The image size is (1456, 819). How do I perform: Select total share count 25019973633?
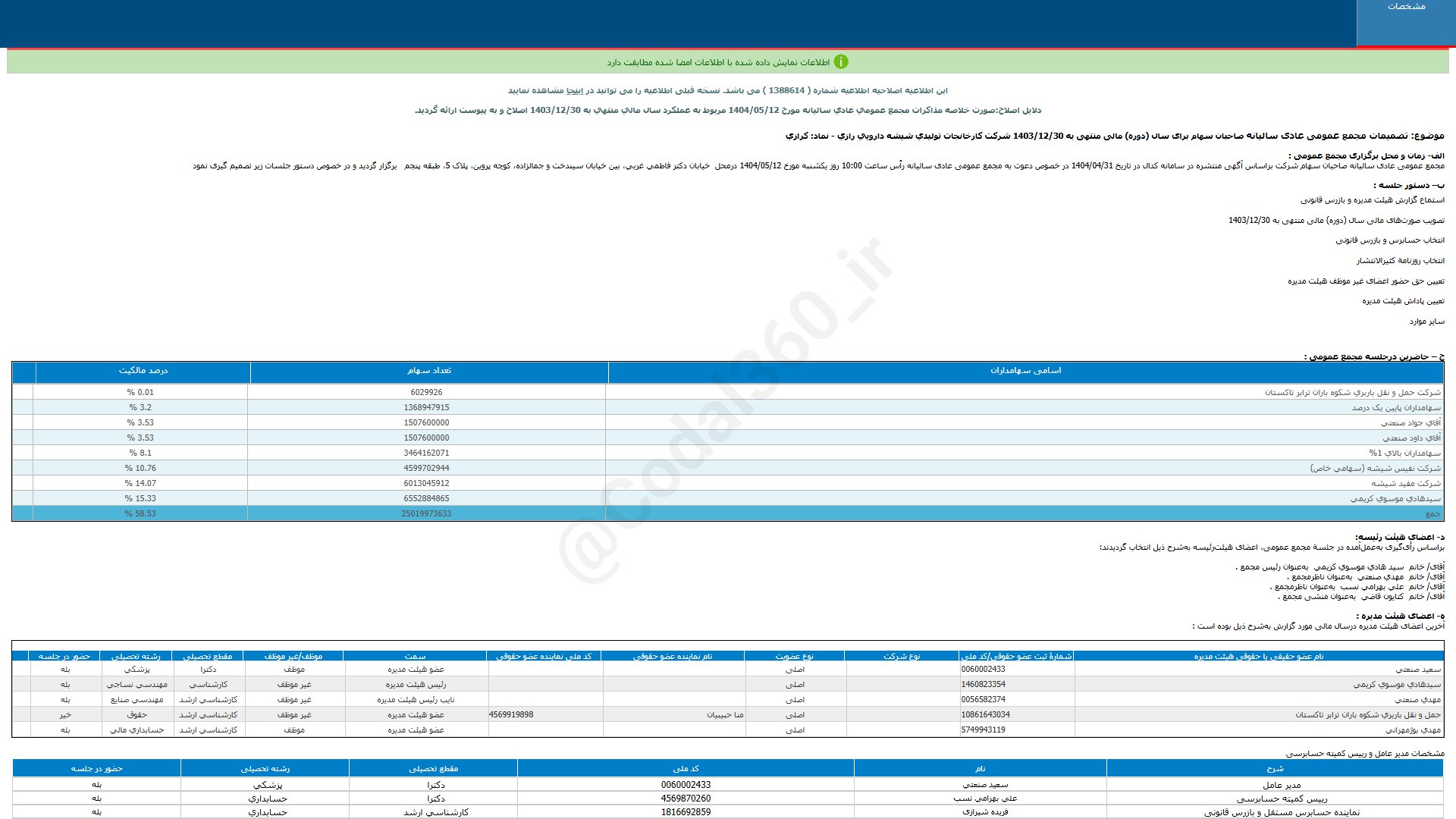click(x=426, y=514)
